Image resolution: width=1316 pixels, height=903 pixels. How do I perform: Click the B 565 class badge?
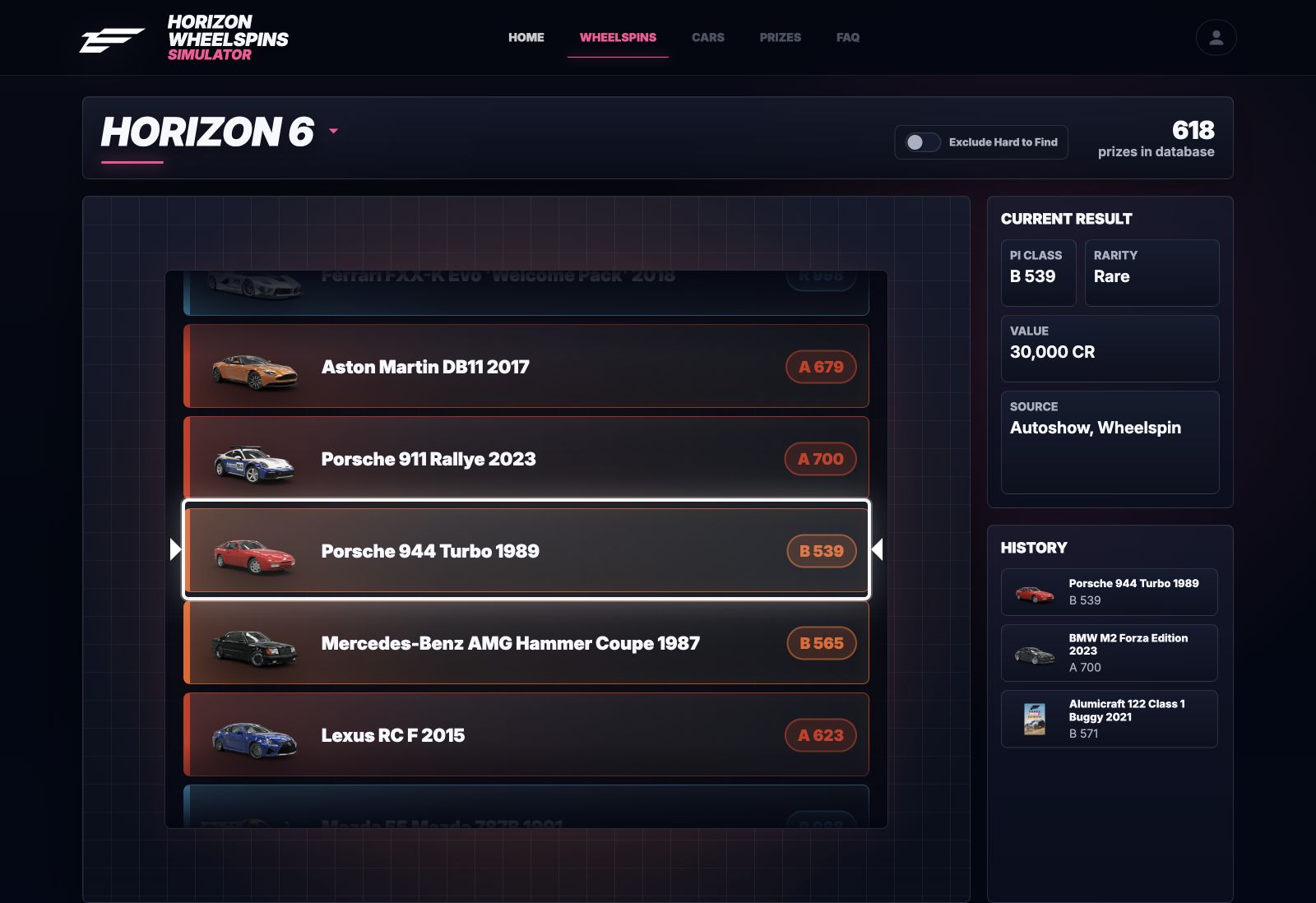coord(822,643)
